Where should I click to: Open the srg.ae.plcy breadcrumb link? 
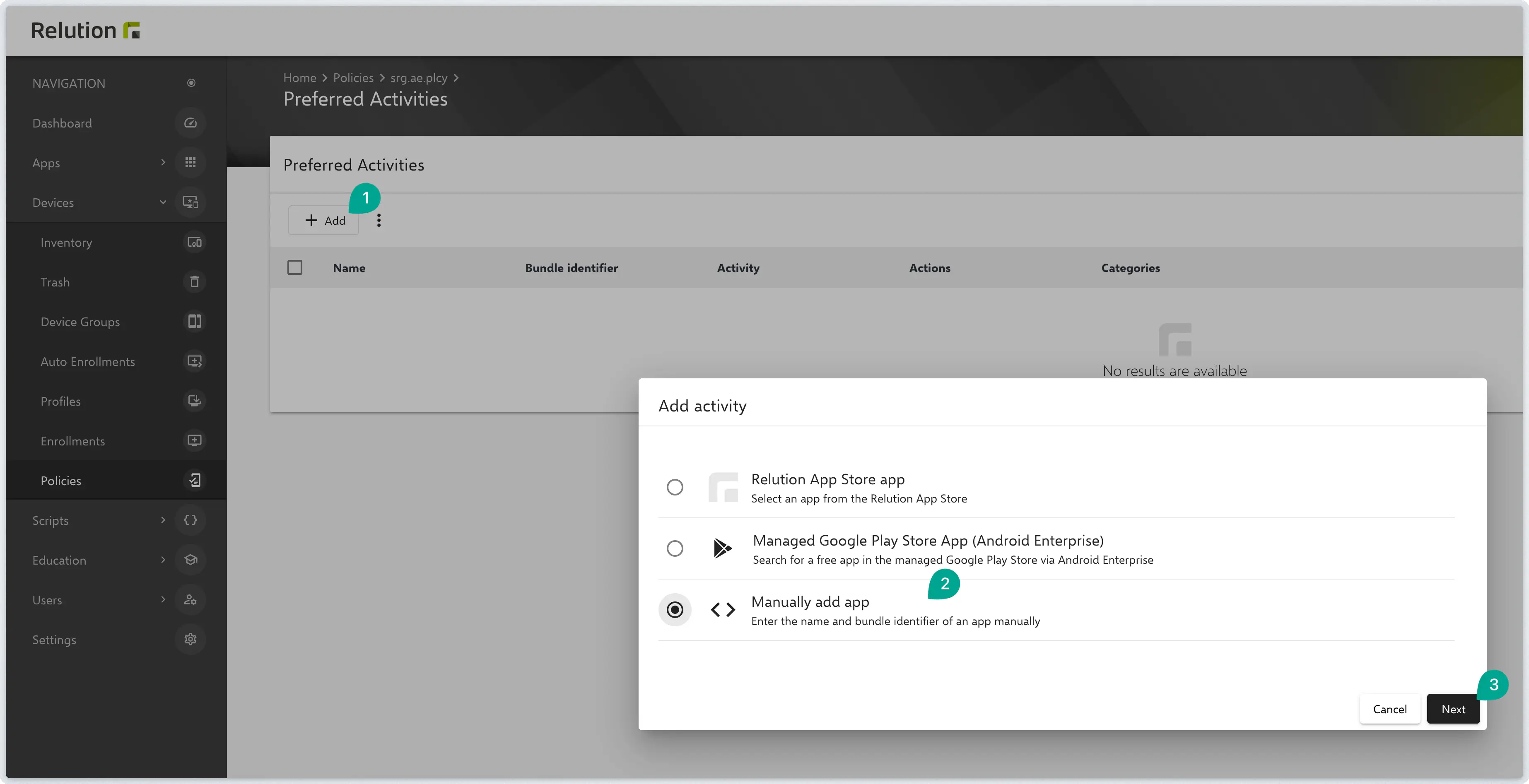pyautogui.click(x=418, y=78)
